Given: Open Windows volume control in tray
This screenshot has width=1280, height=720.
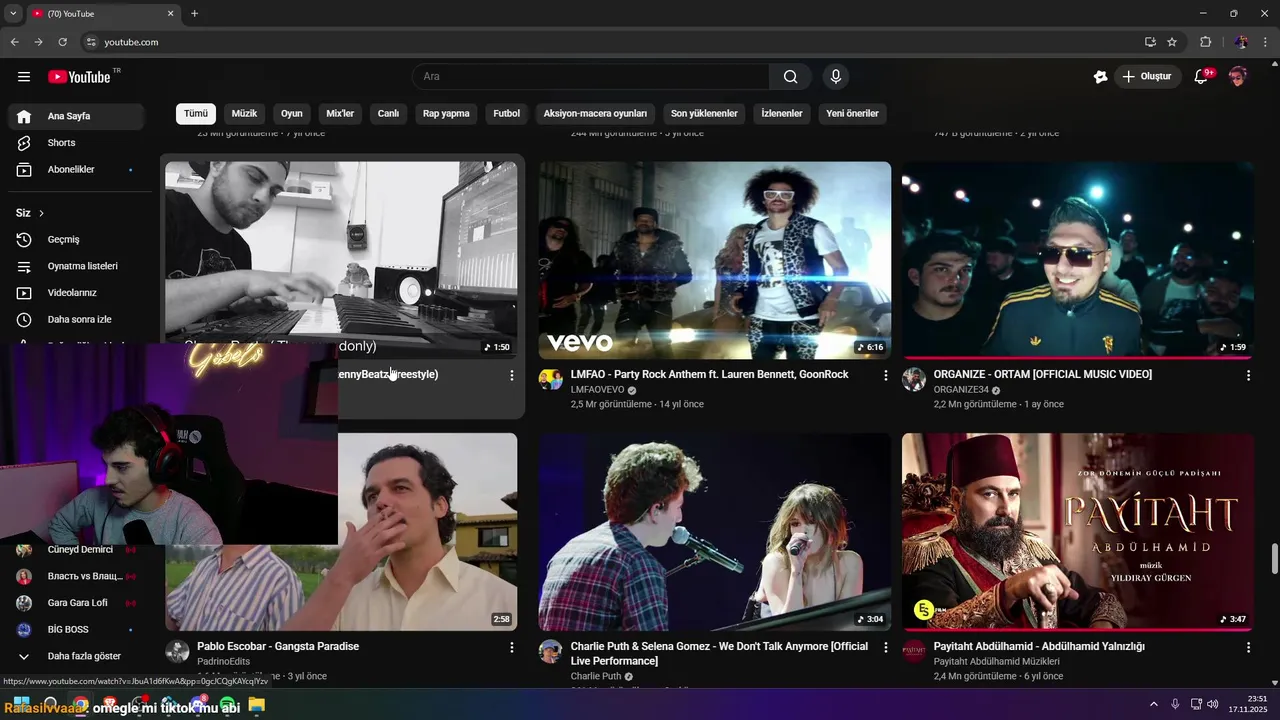Looking at the screenshot, I should point(1212,704).
